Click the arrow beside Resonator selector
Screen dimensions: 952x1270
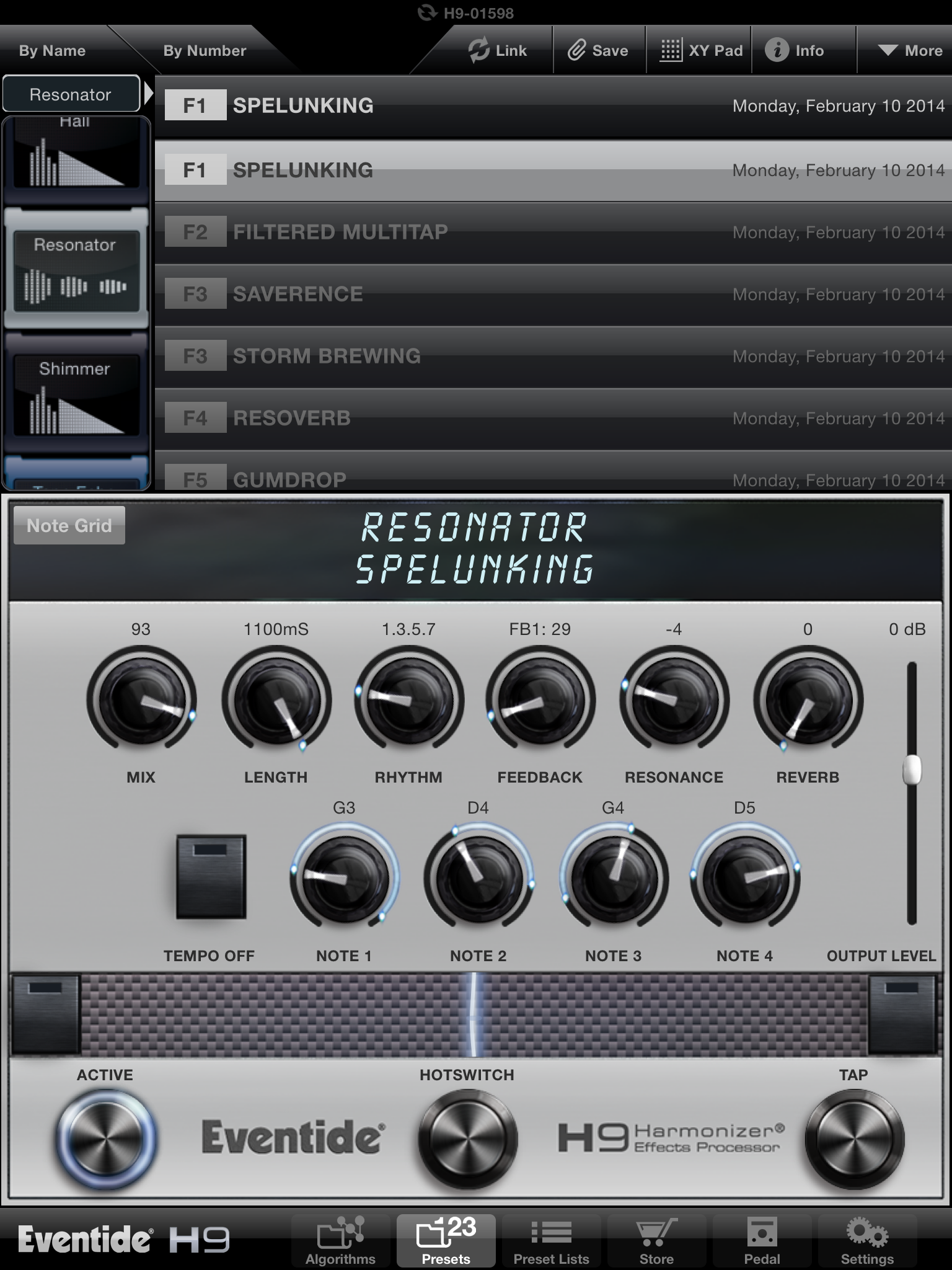(x=148, y=94)
